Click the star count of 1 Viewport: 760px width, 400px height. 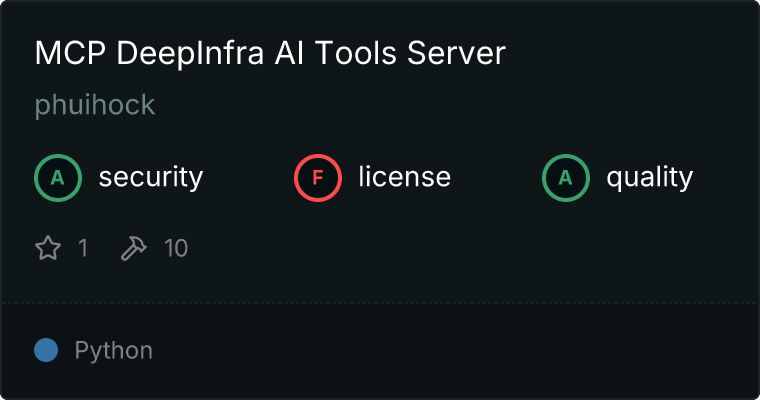point(82,248)
